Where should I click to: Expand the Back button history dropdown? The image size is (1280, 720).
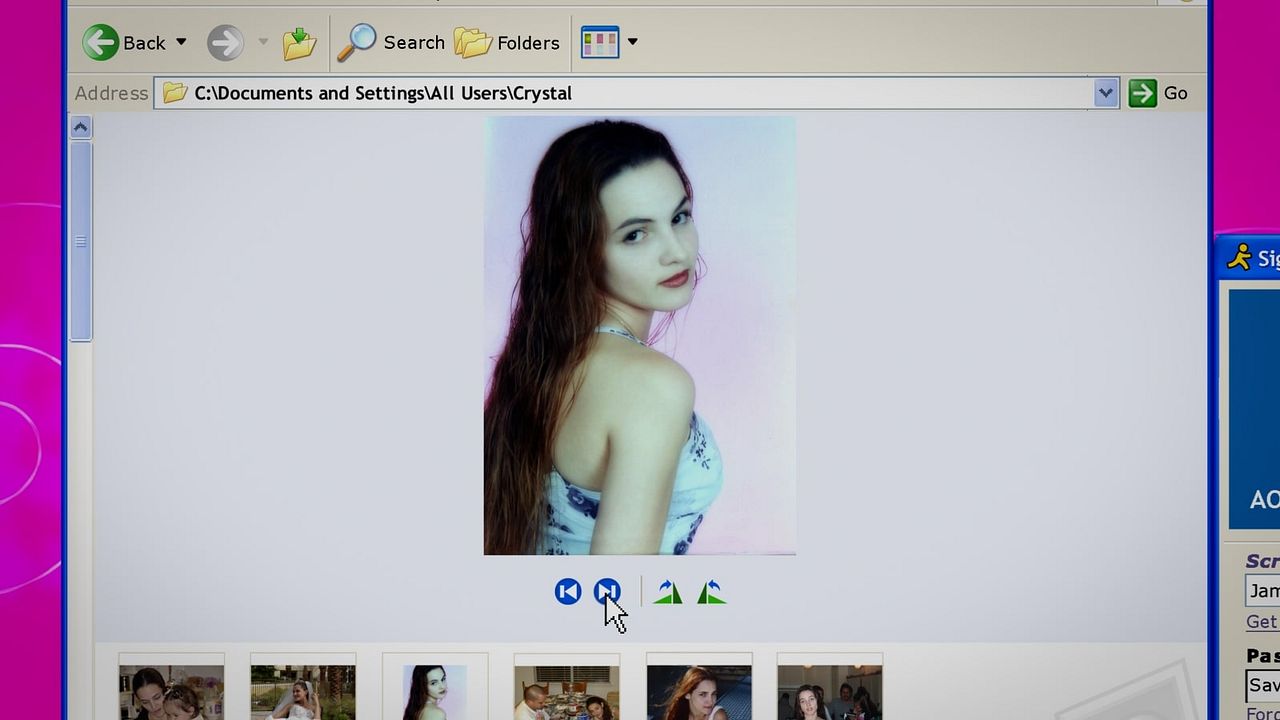click(x=182, y=42)
